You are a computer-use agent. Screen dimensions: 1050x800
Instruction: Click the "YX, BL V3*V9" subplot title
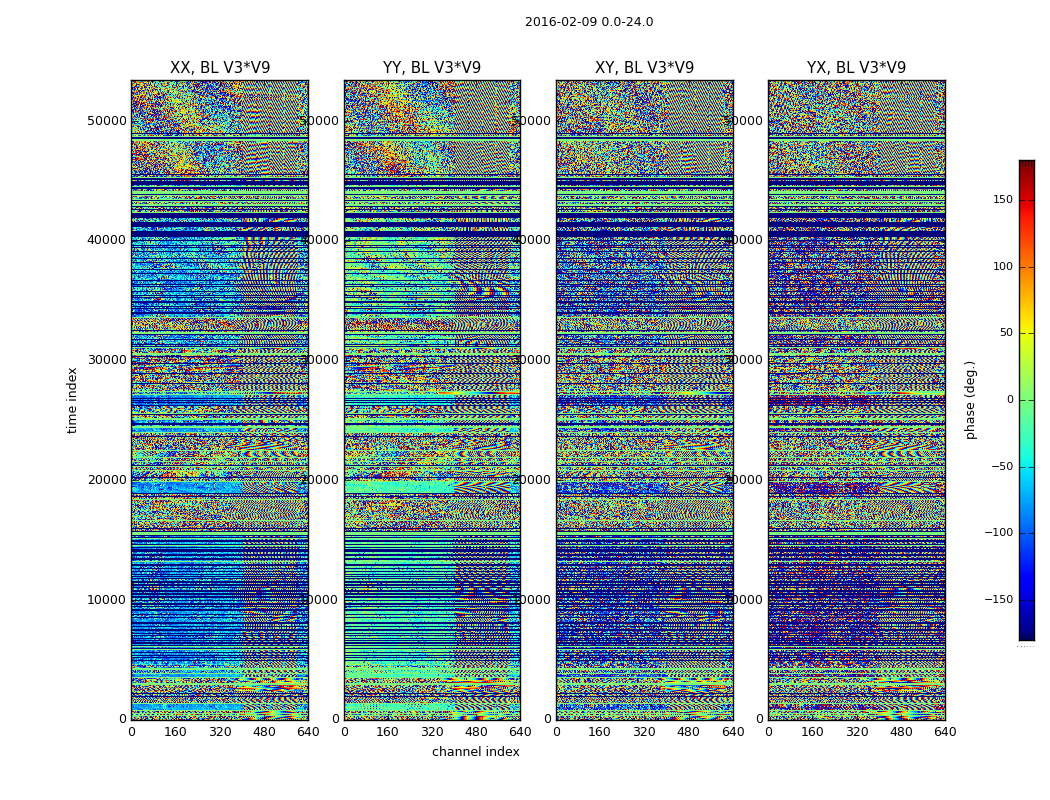(856, 68)
